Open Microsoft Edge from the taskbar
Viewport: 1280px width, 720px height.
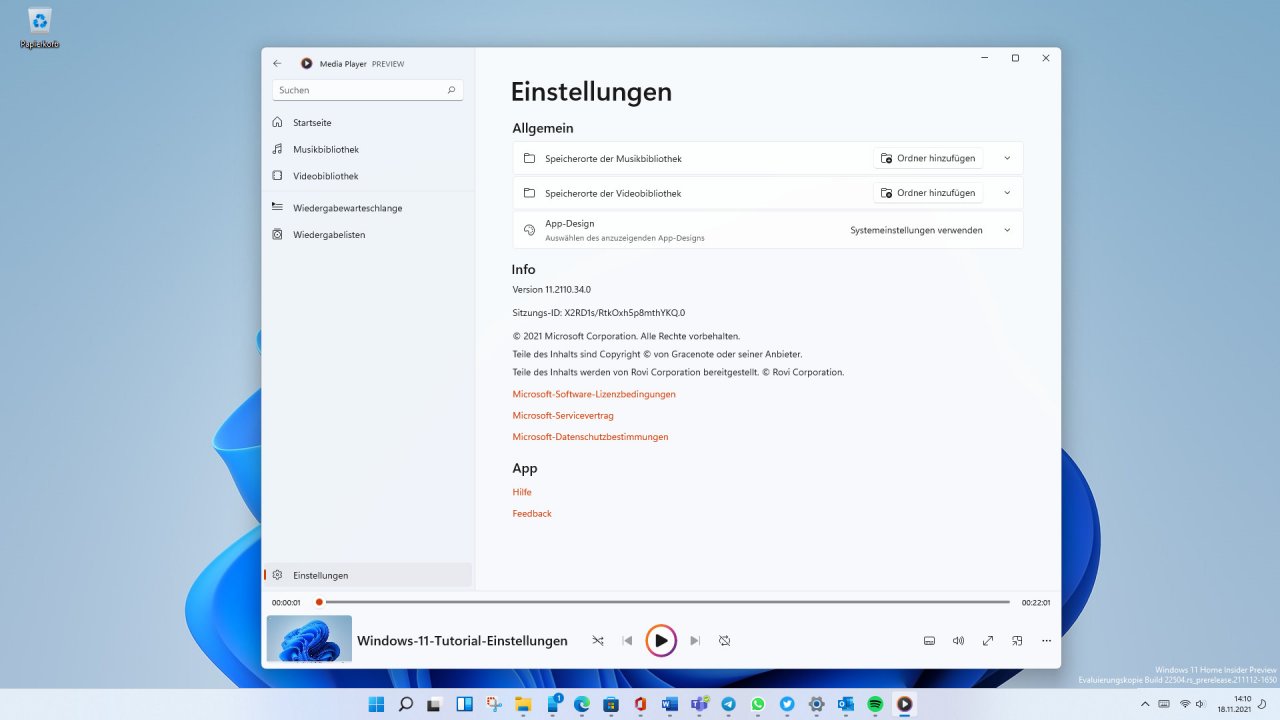[x=581, y=704]
